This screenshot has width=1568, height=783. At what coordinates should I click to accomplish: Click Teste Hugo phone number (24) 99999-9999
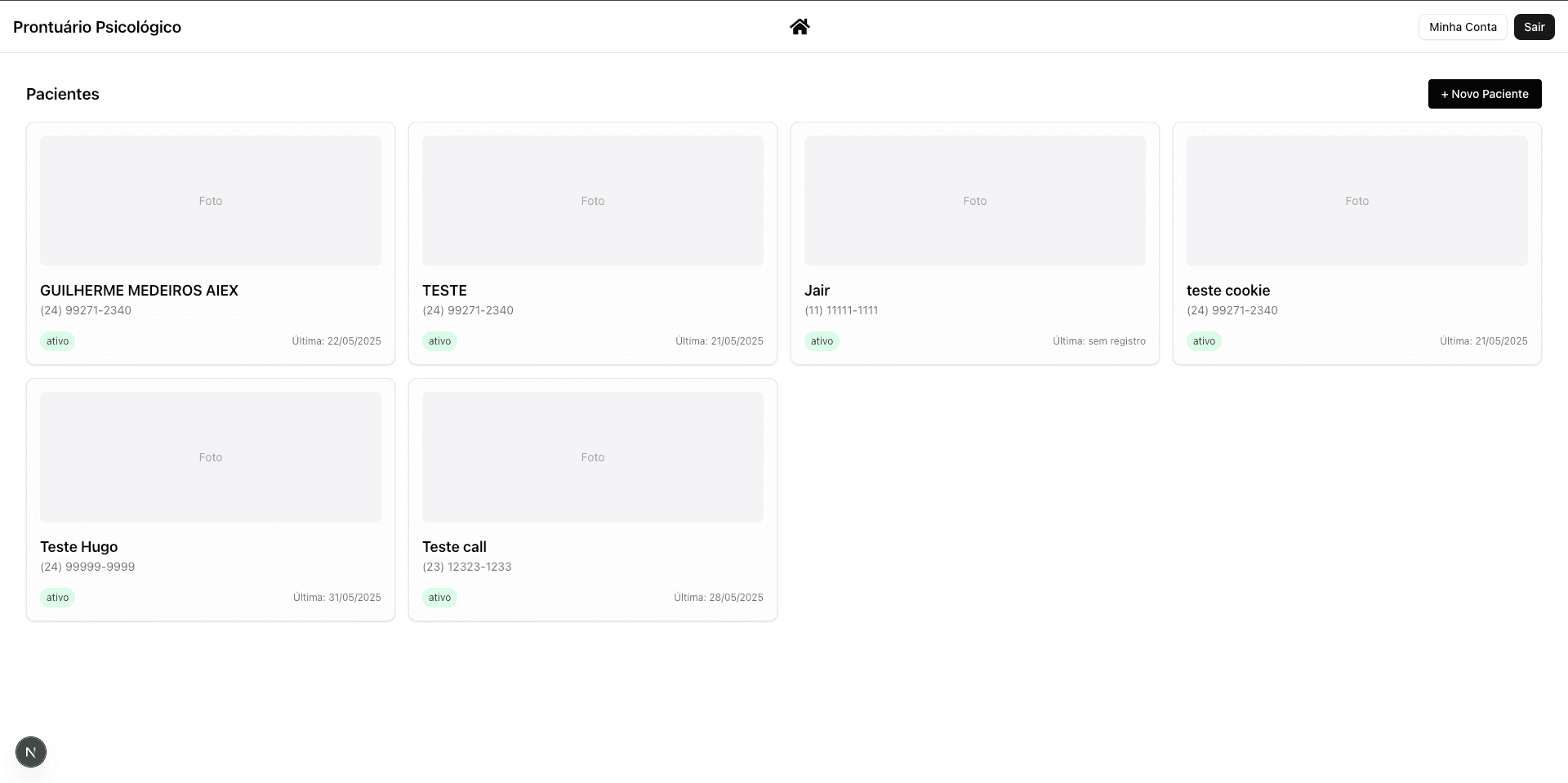[87, 567]
